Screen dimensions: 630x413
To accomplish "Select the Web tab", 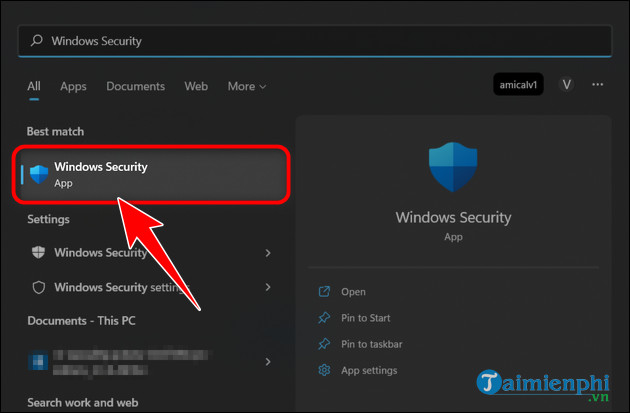I will click(x=196, y=86).
